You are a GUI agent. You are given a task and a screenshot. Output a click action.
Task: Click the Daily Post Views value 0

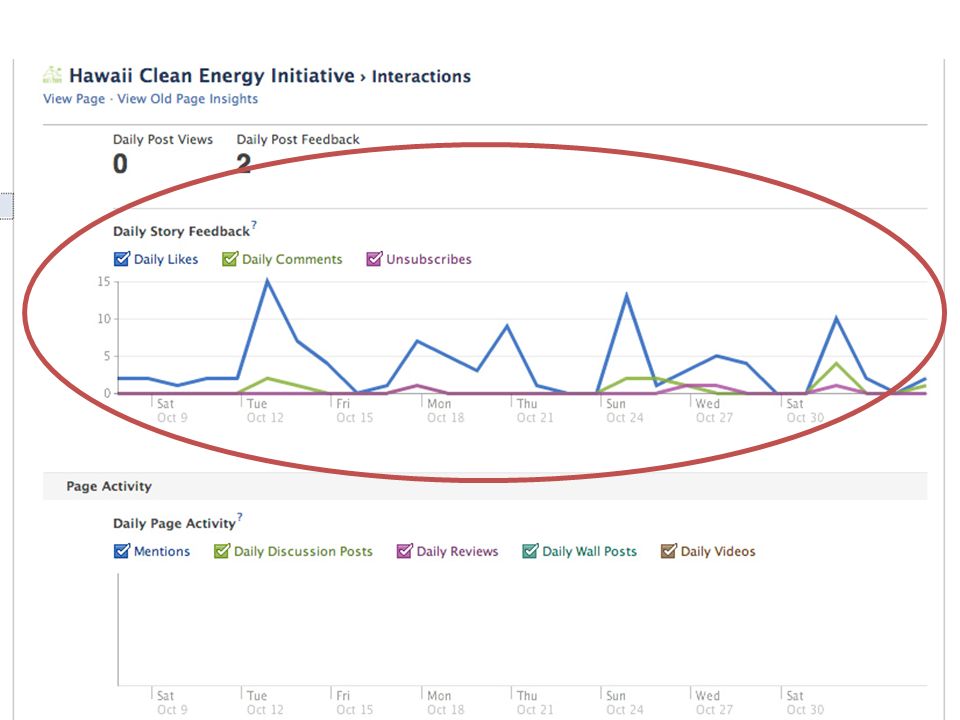coord(121,164)
